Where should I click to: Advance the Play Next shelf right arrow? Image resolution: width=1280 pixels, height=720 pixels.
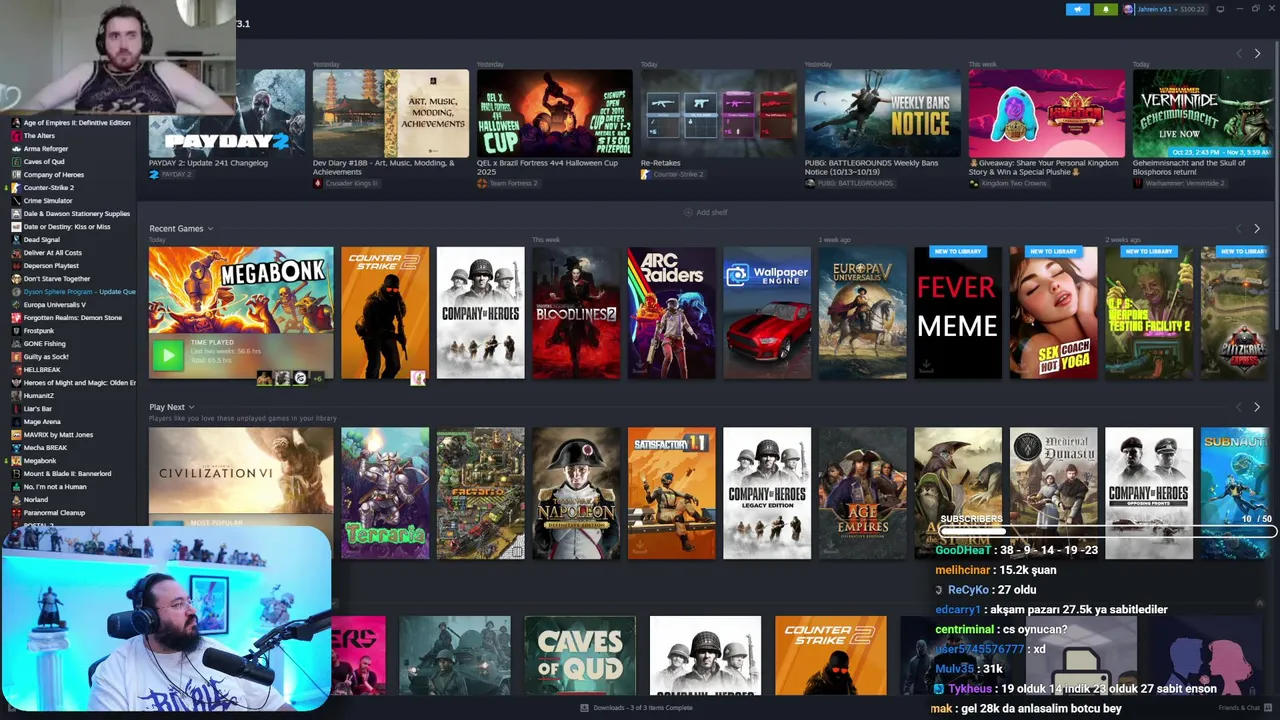(1257, 407)
